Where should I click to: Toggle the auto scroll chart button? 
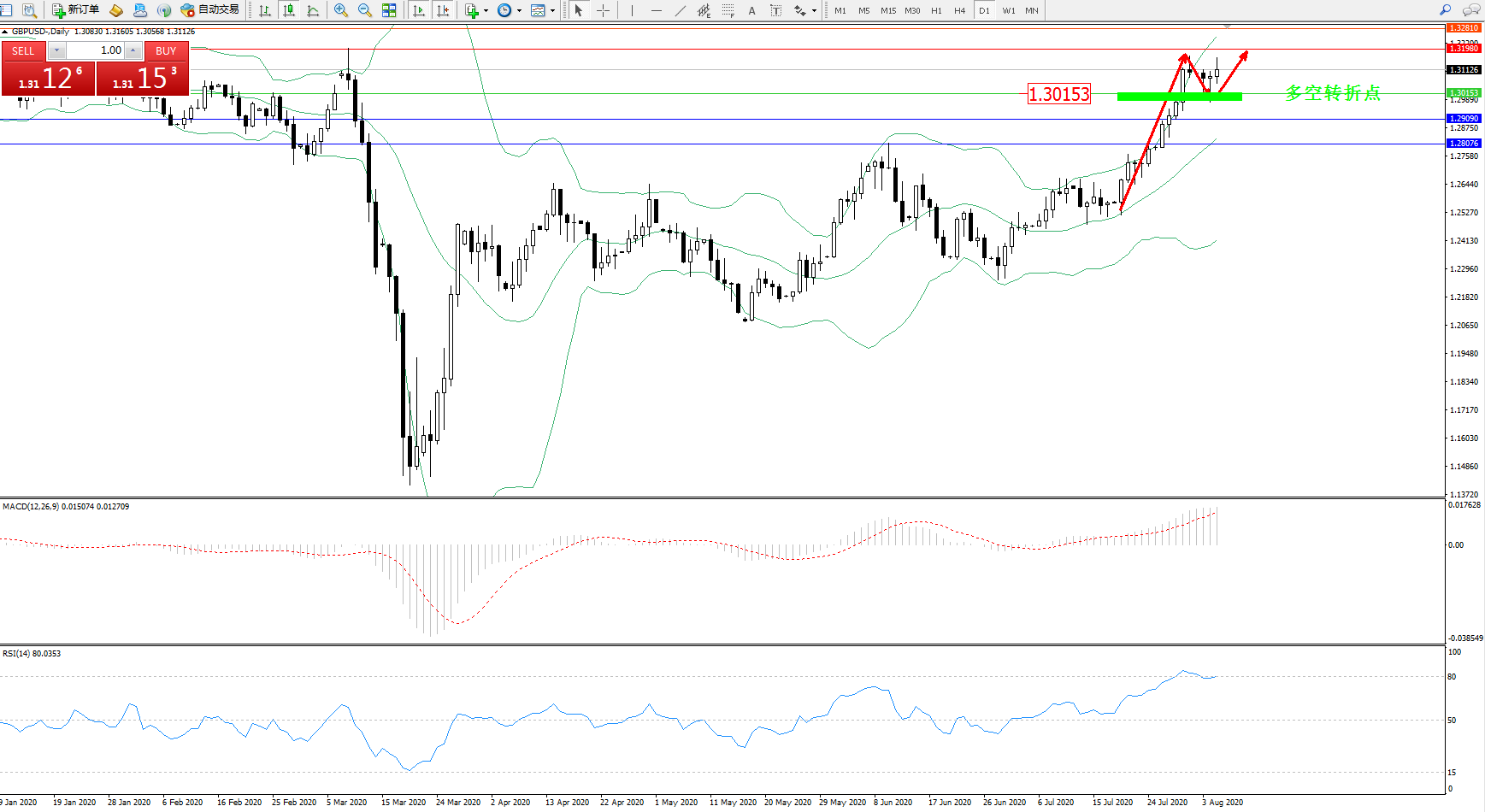tap(419, 10)
